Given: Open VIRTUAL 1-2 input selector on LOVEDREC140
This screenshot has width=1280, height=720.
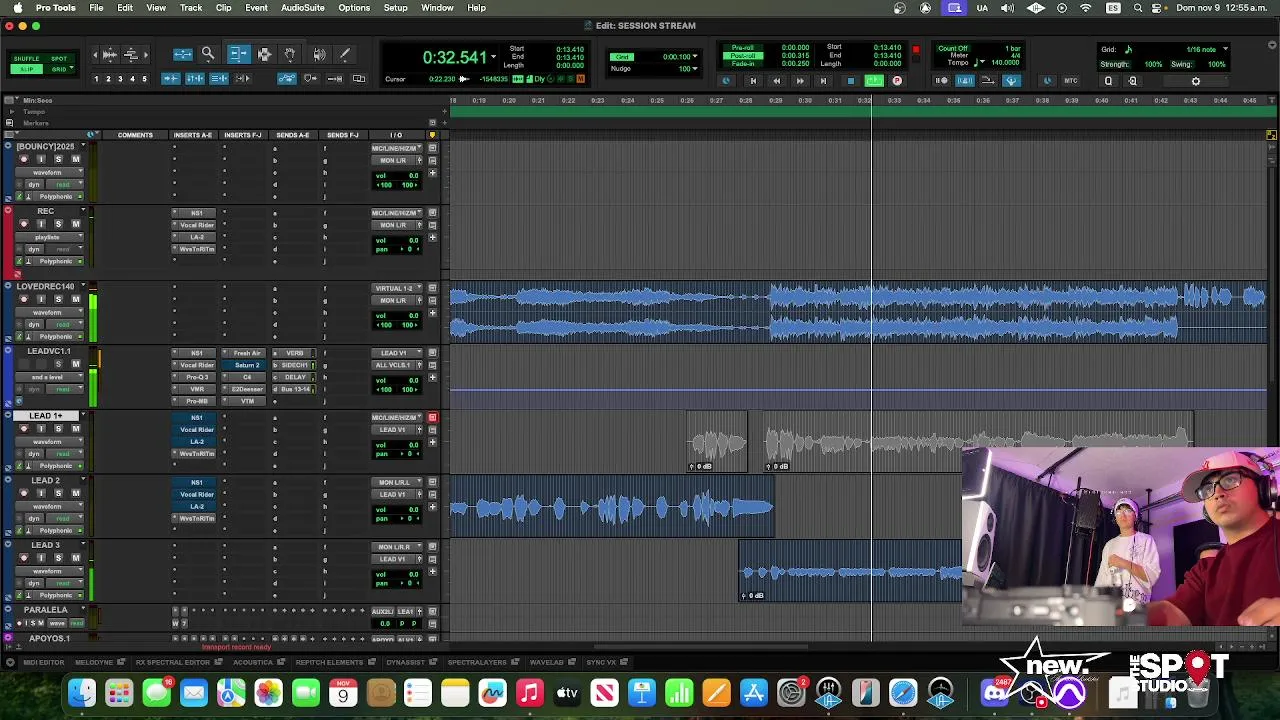Looking at the screenshot, I should 398,288.
